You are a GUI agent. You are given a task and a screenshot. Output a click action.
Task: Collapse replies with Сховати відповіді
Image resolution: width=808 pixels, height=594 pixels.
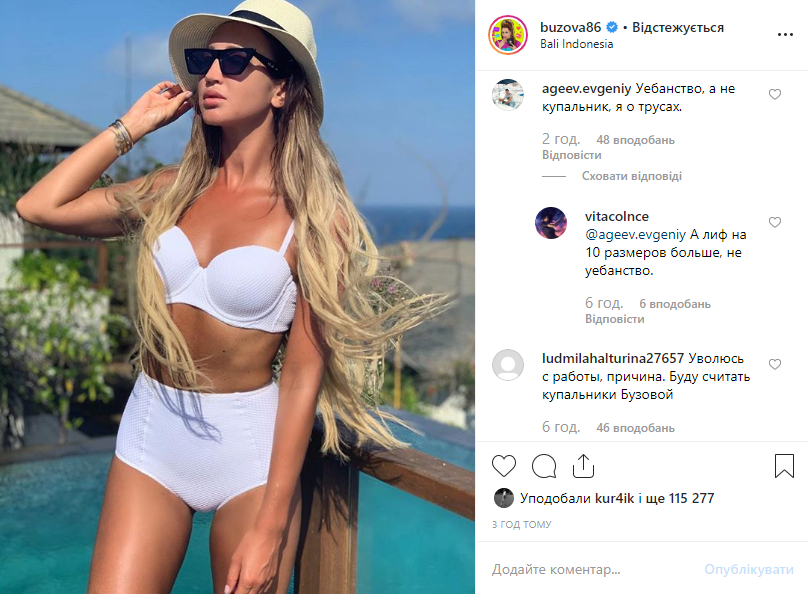[632, 176]
